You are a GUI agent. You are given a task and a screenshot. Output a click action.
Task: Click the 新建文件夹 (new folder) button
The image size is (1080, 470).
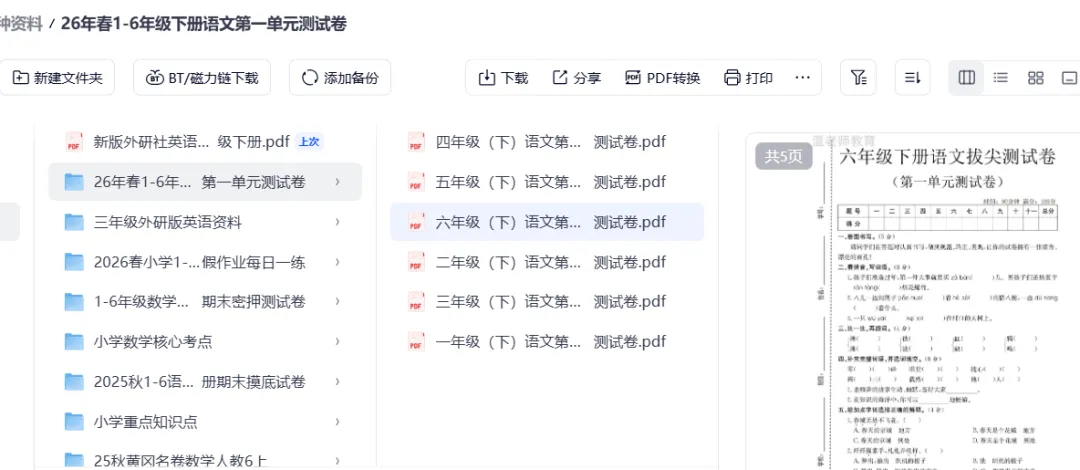pos(58,78)
